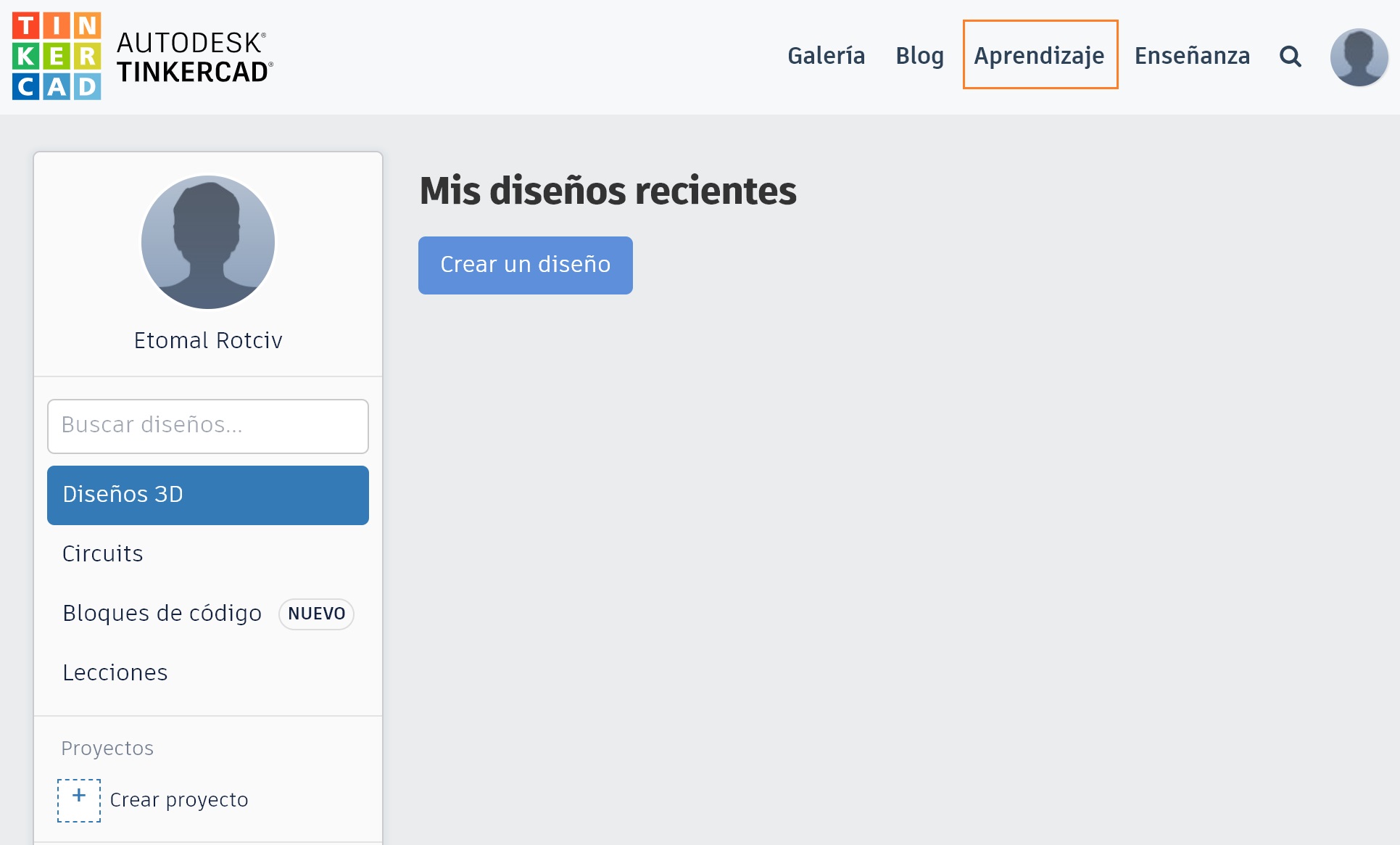Open the Enseñanza section

pos(1192,56)
